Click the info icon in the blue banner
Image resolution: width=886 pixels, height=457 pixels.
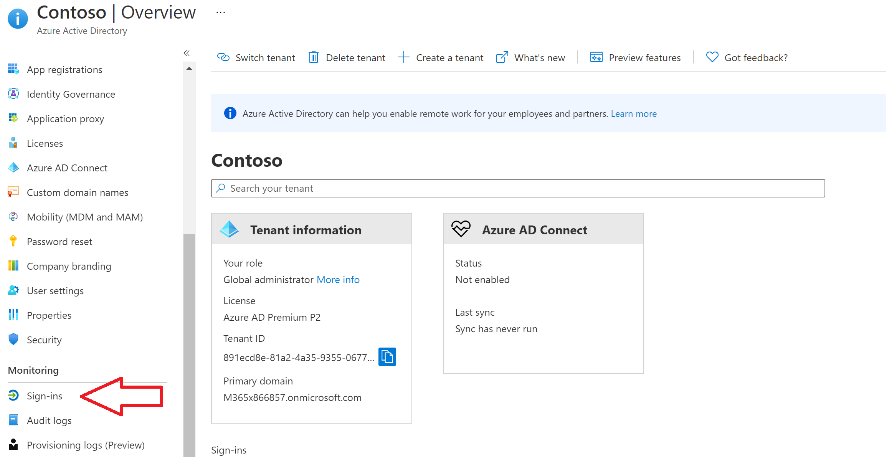[230, 114]
